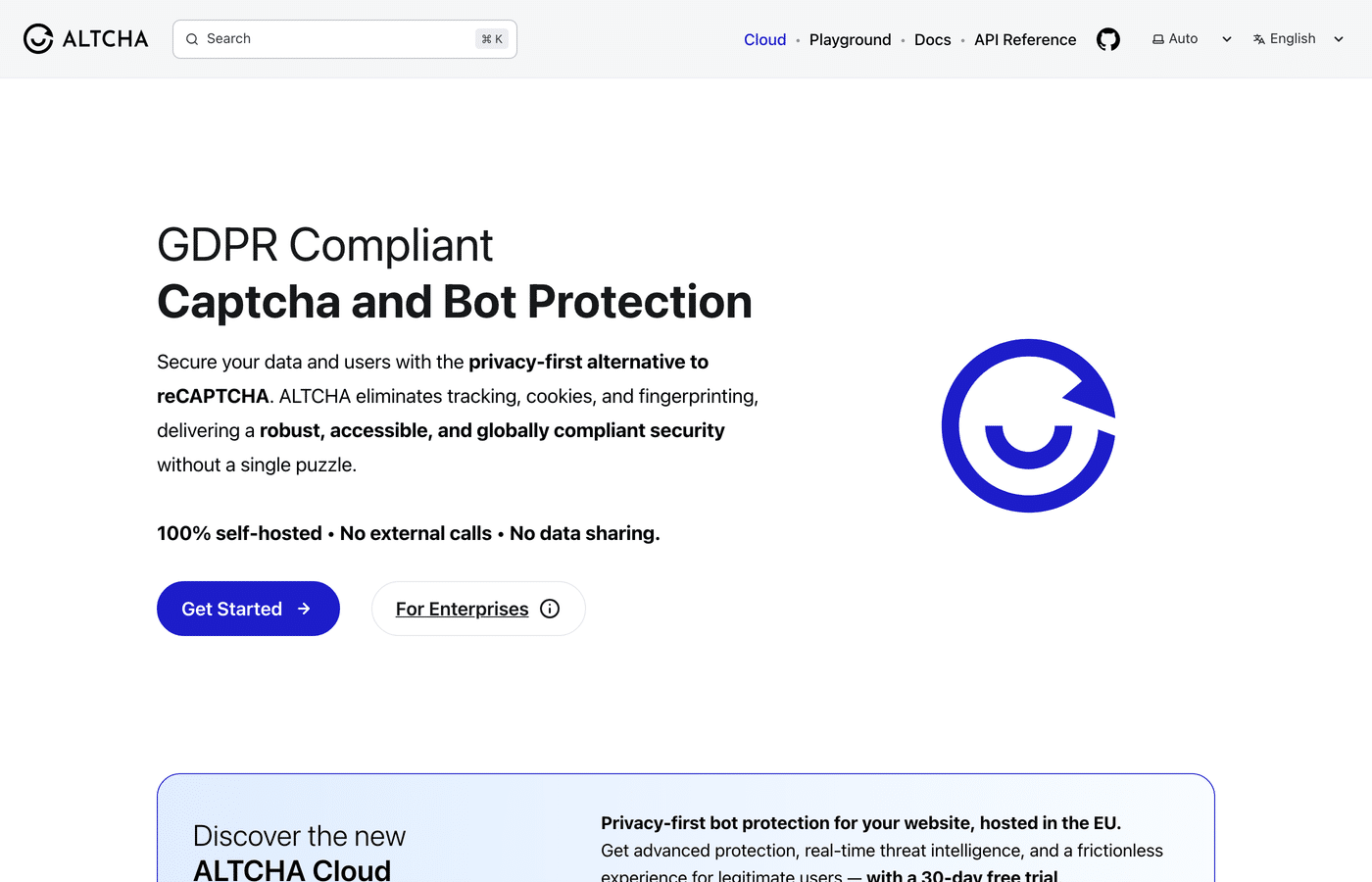Click the ALTCHA wordmark text

pyautogui.click(x=106, y=39)
